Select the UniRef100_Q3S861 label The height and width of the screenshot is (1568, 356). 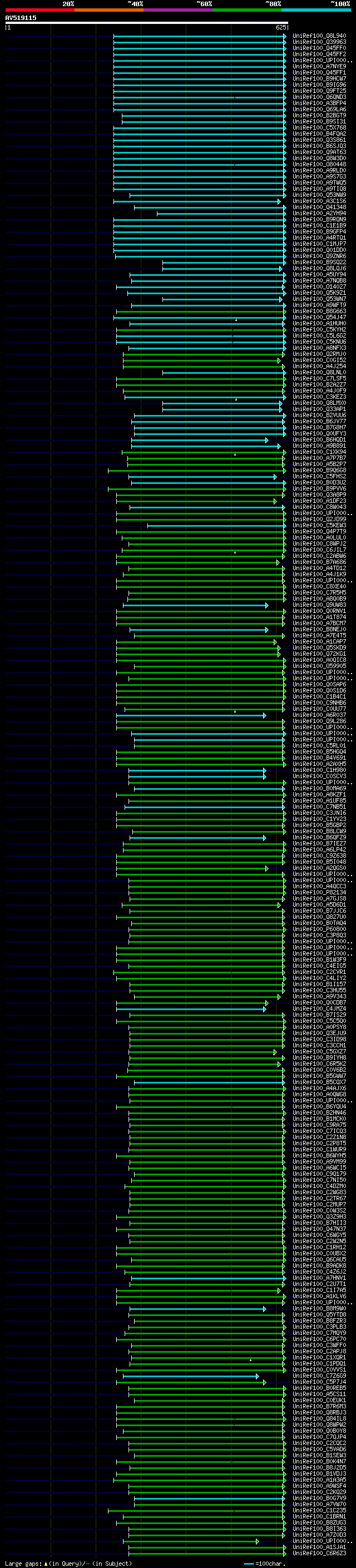(x=319, y=140)
